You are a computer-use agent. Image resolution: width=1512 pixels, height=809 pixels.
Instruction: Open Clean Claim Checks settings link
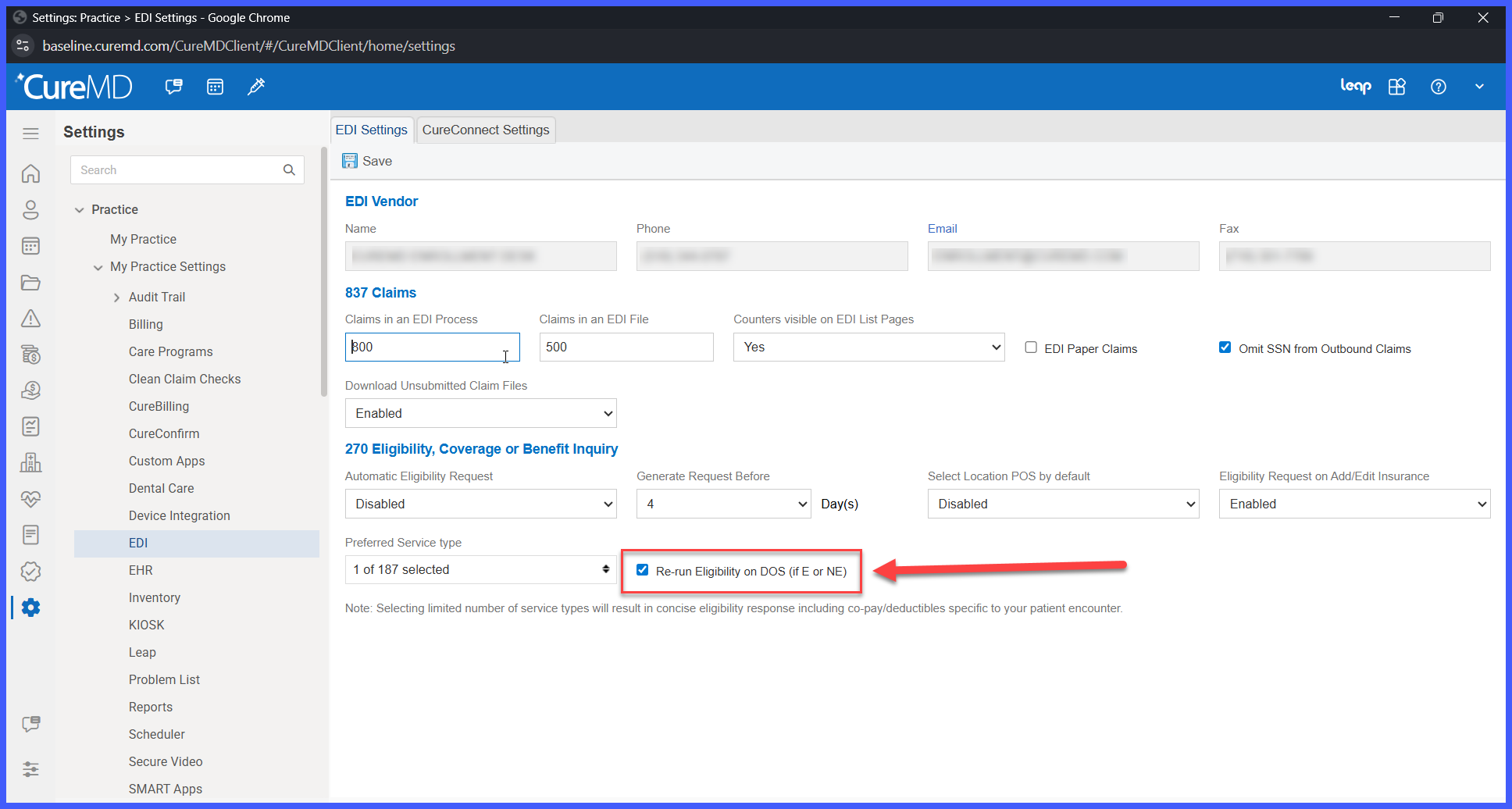pyautogui.click(x=184, y=379)
